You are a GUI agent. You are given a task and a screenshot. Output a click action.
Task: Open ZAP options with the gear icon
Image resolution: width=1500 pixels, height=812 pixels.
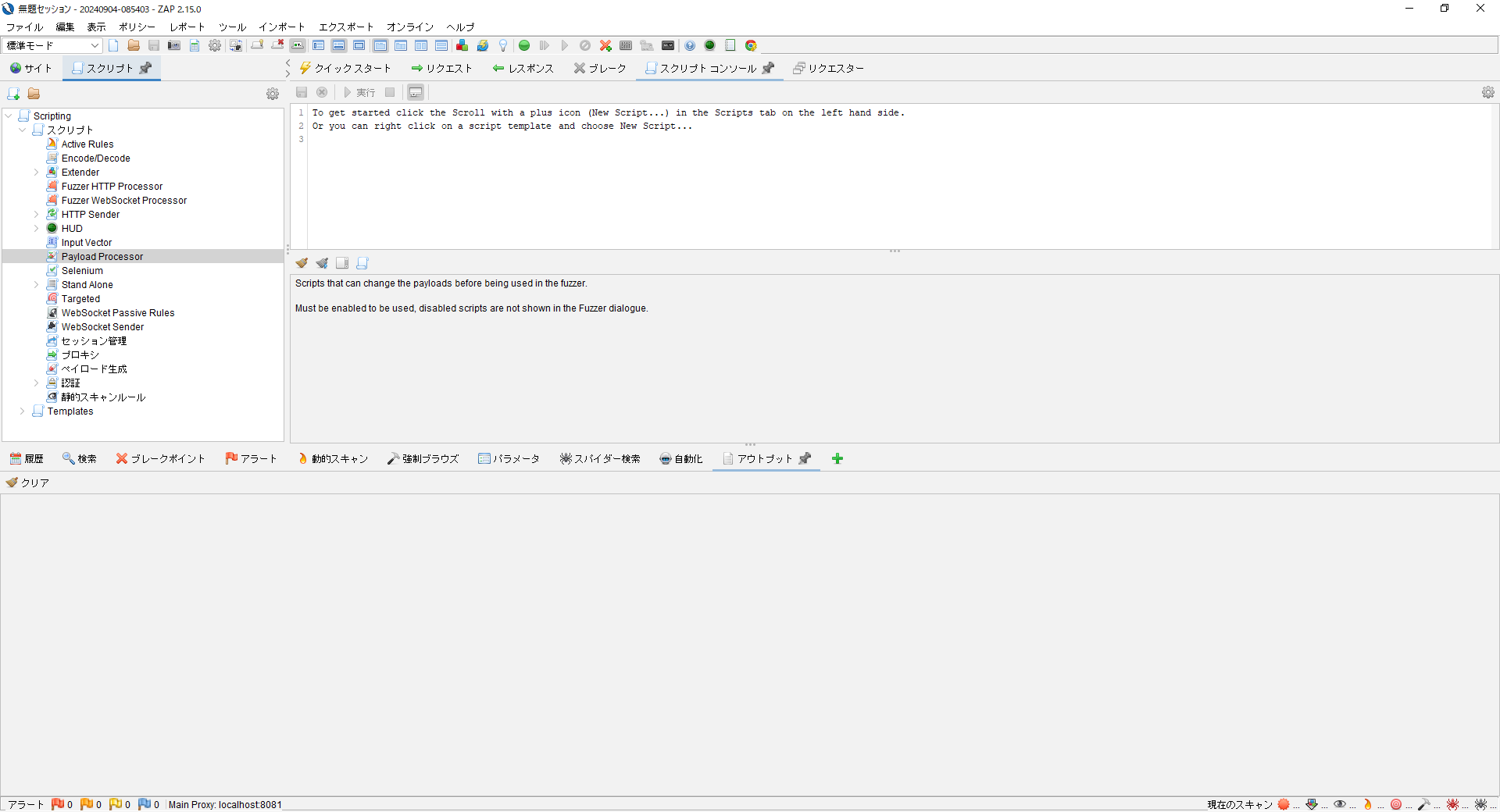click(x=215, y=45)
